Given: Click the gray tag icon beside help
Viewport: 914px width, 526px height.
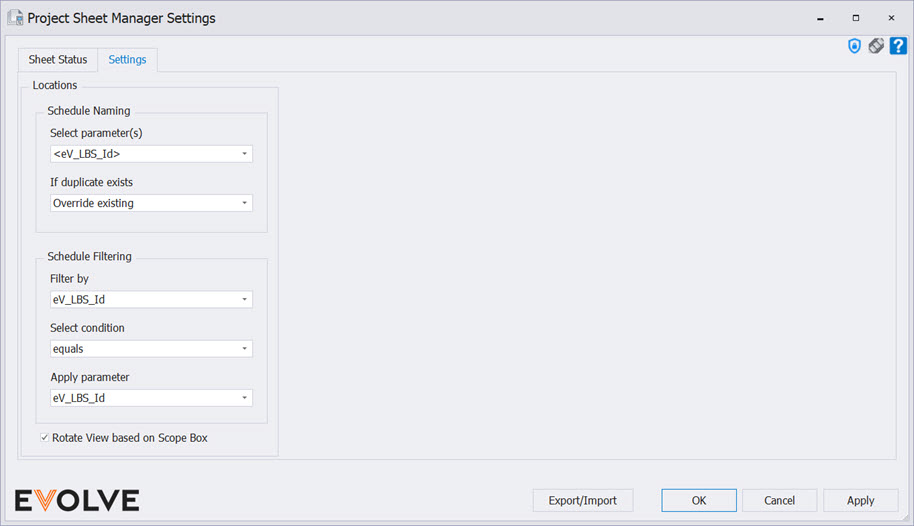Looking at the screenshot, I should point(876,45).
